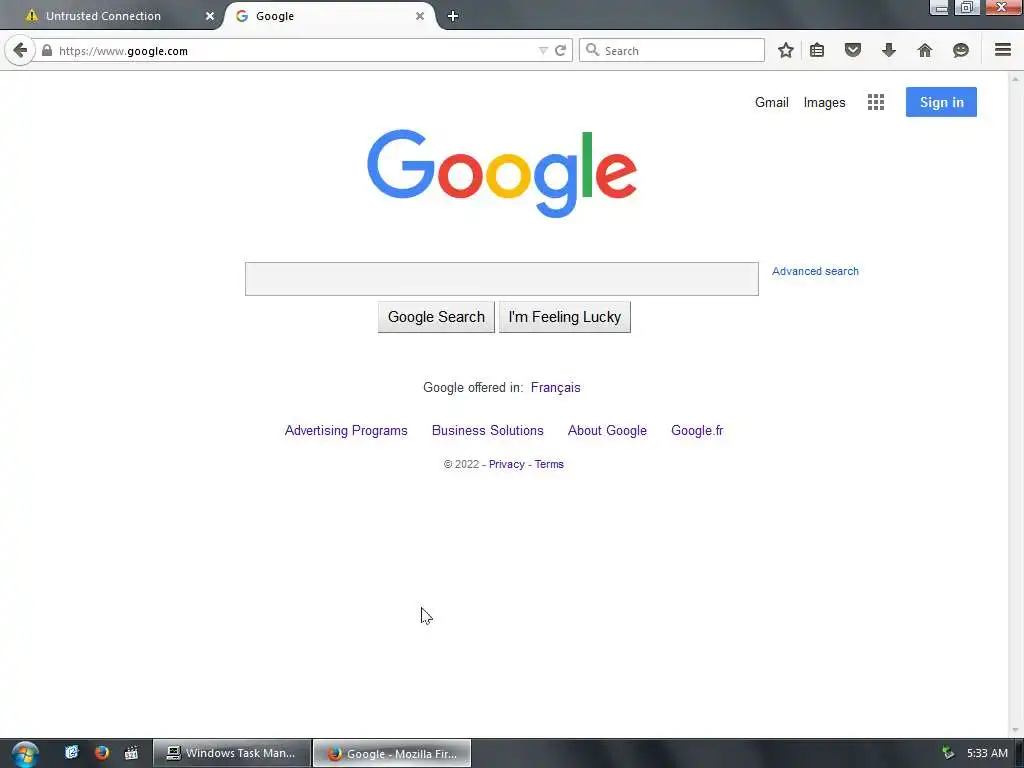Click the page scrollbar up arrow
This screenshot has height=768, width=1024.
point(1016,79)
